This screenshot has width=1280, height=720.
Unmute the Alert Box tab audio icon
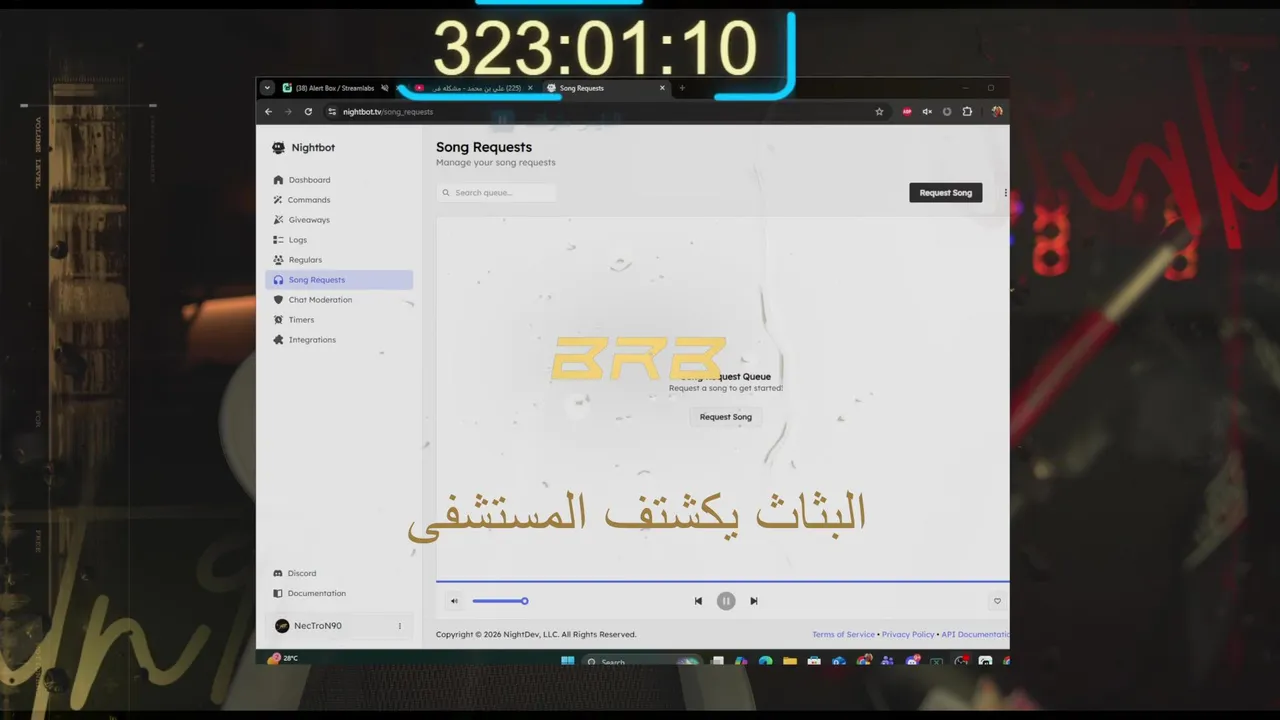point(385,88)
